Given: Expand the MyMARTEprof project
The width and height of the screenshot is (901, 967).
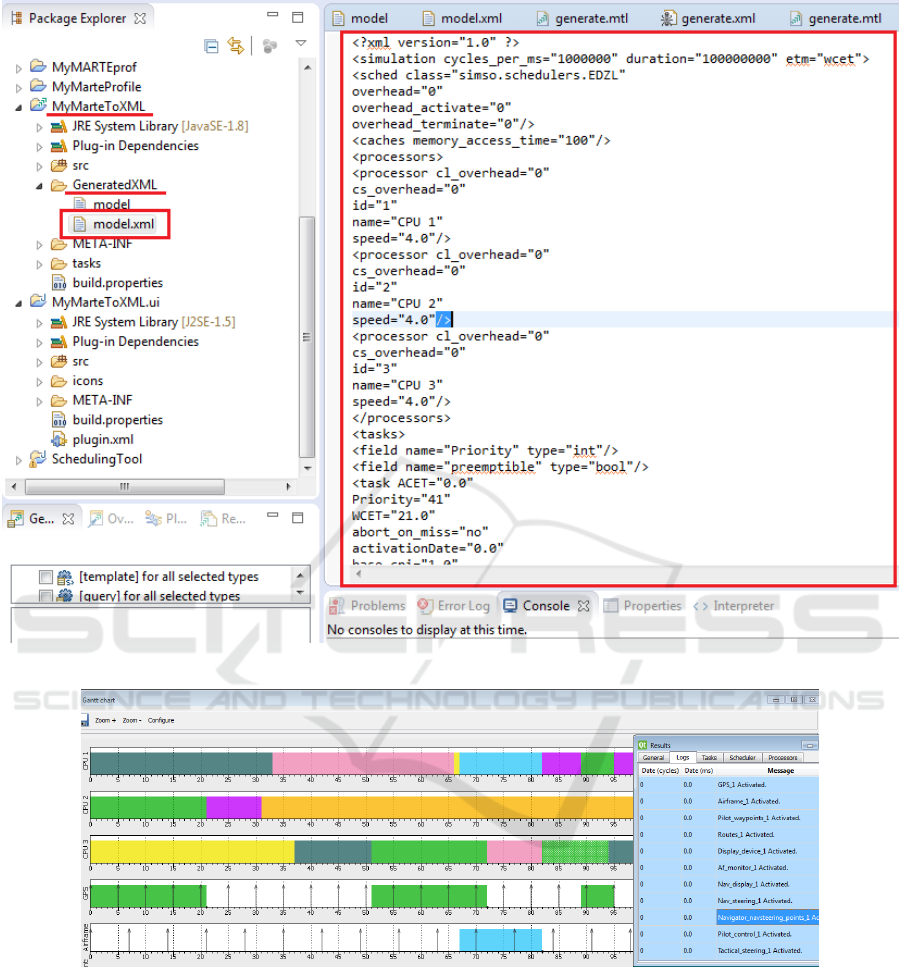Looking at the screenshot, I should [x=20, y=68].
